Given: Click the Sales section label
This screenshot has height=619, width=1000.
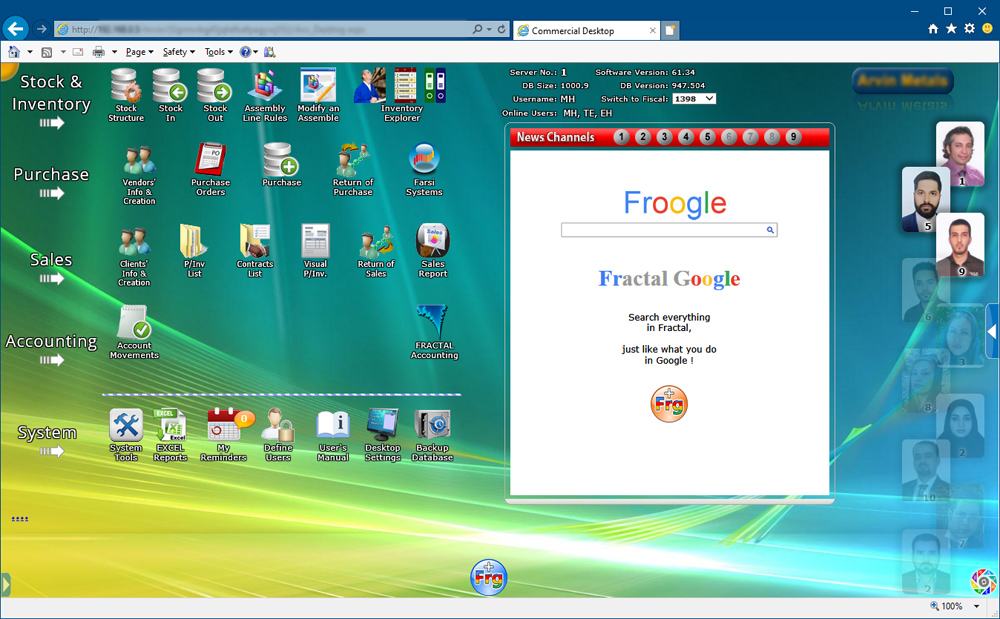Looking at the screenshot, I should pos(51,259).
